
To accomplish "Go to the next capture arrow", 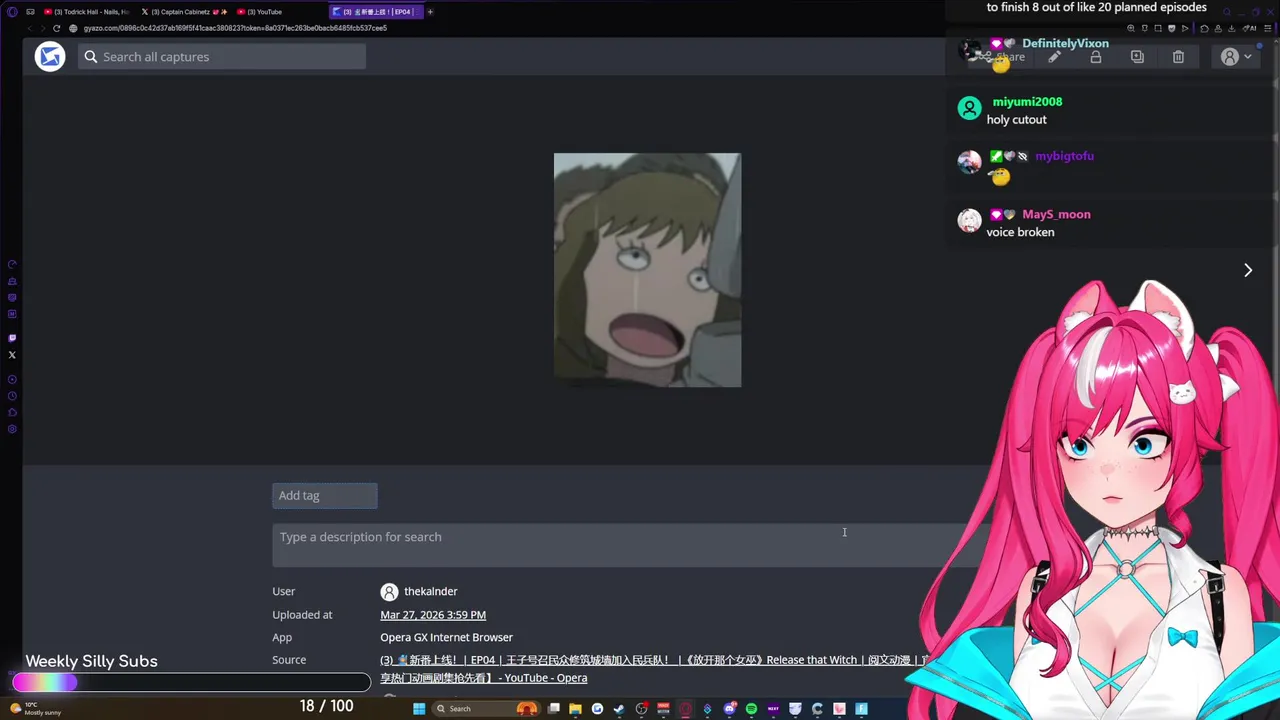I will pos(1248,270).
